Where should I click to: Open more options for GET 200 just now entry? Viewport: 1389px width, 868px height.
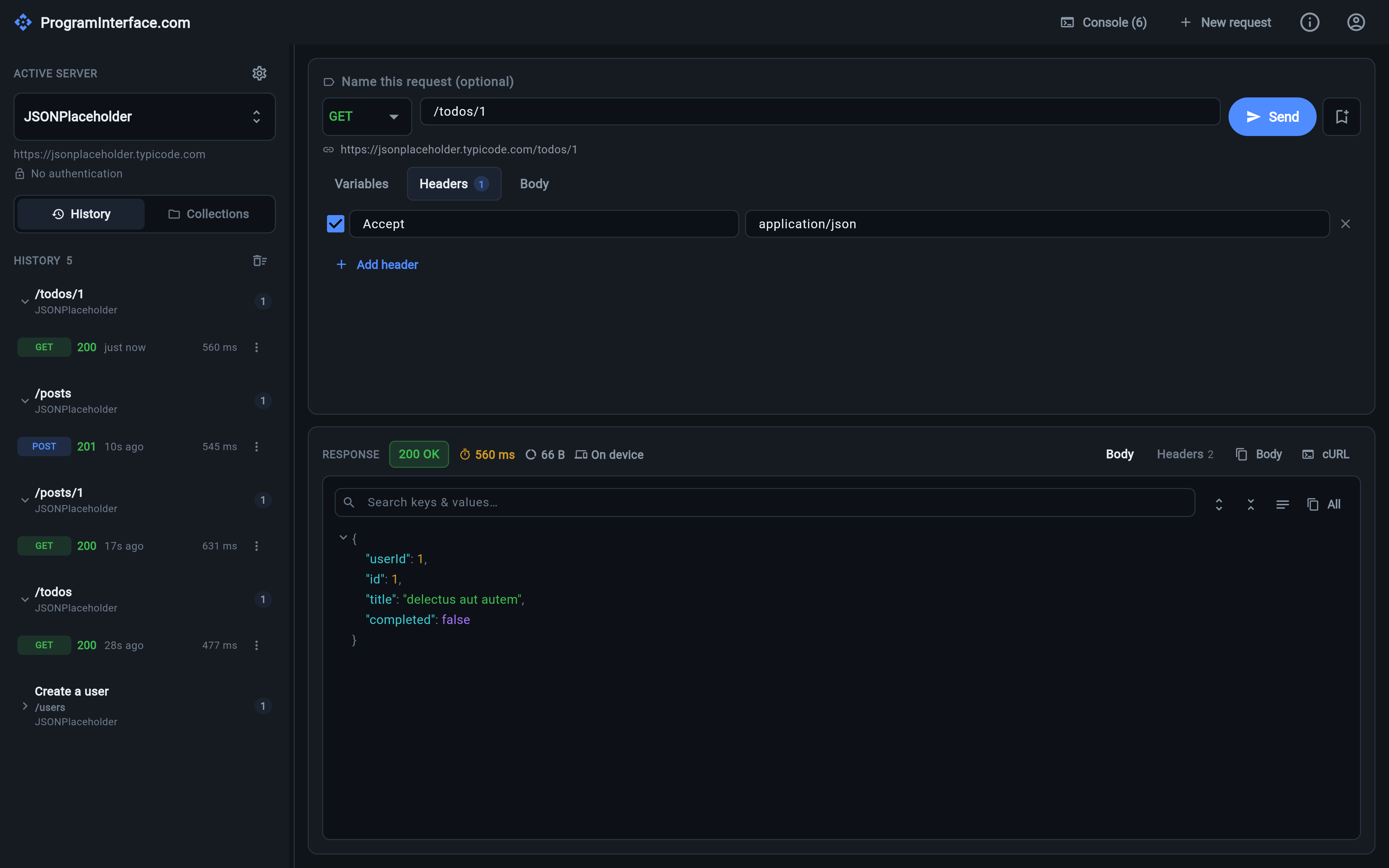click(257, 347)
